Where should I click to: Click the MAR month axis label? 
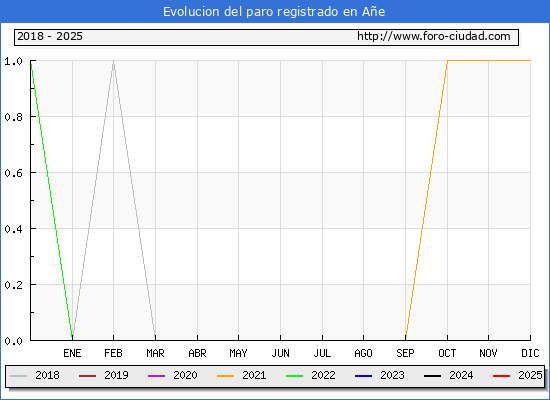coord(155,353)
